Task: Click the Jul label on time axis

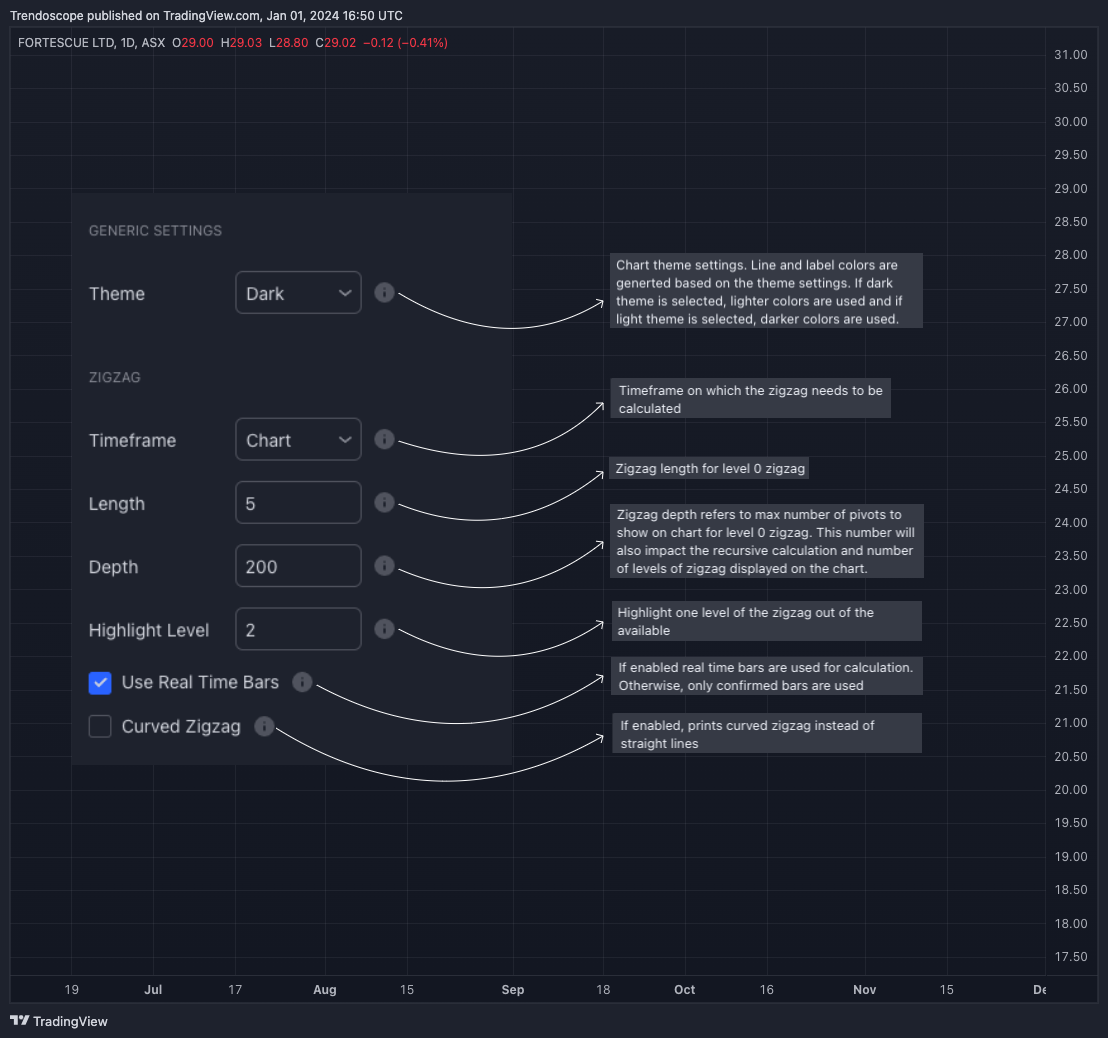Action: [153, 989]
